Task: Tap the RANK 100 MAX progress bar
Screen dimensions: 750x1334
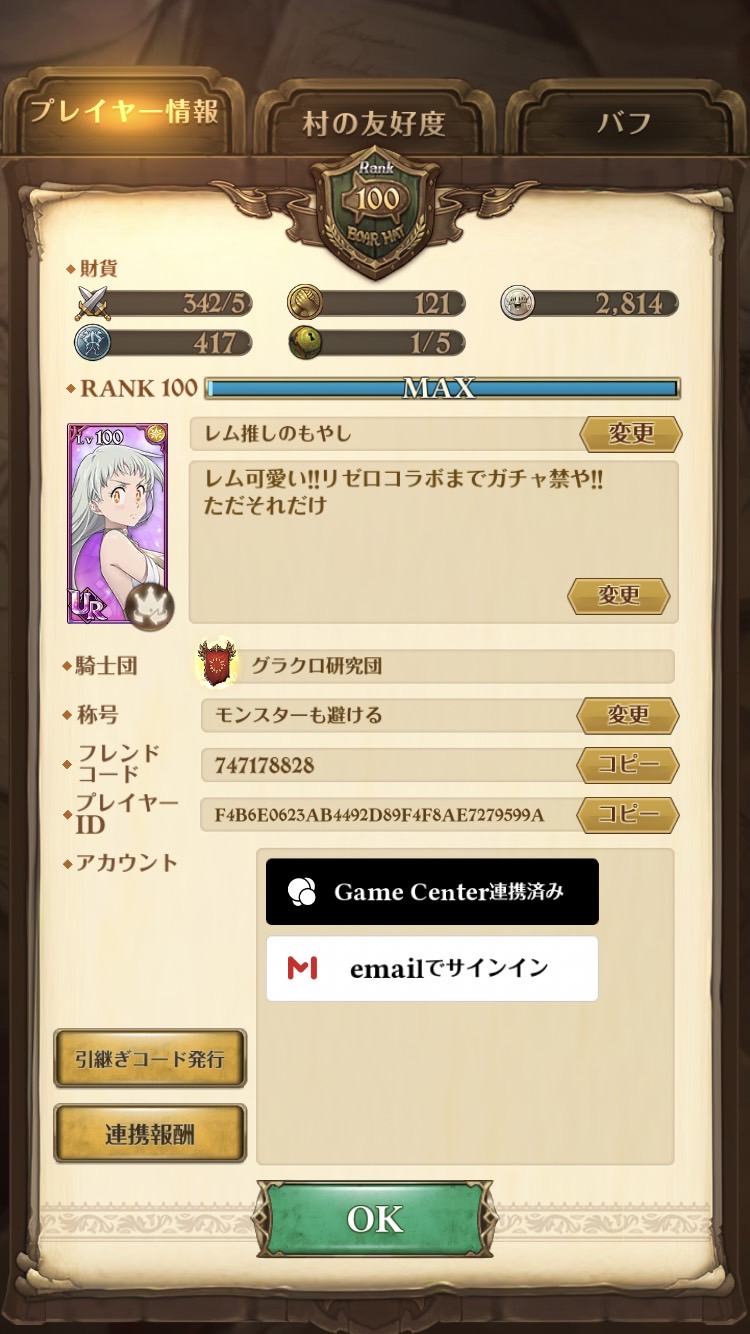Action: coord(441,388)
